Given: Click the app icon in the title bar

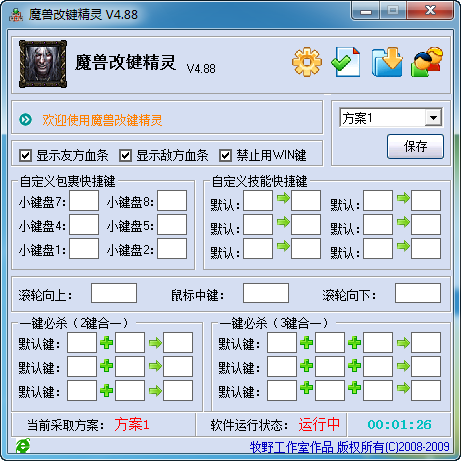Looking at the screenshot, I should (16, 15).
